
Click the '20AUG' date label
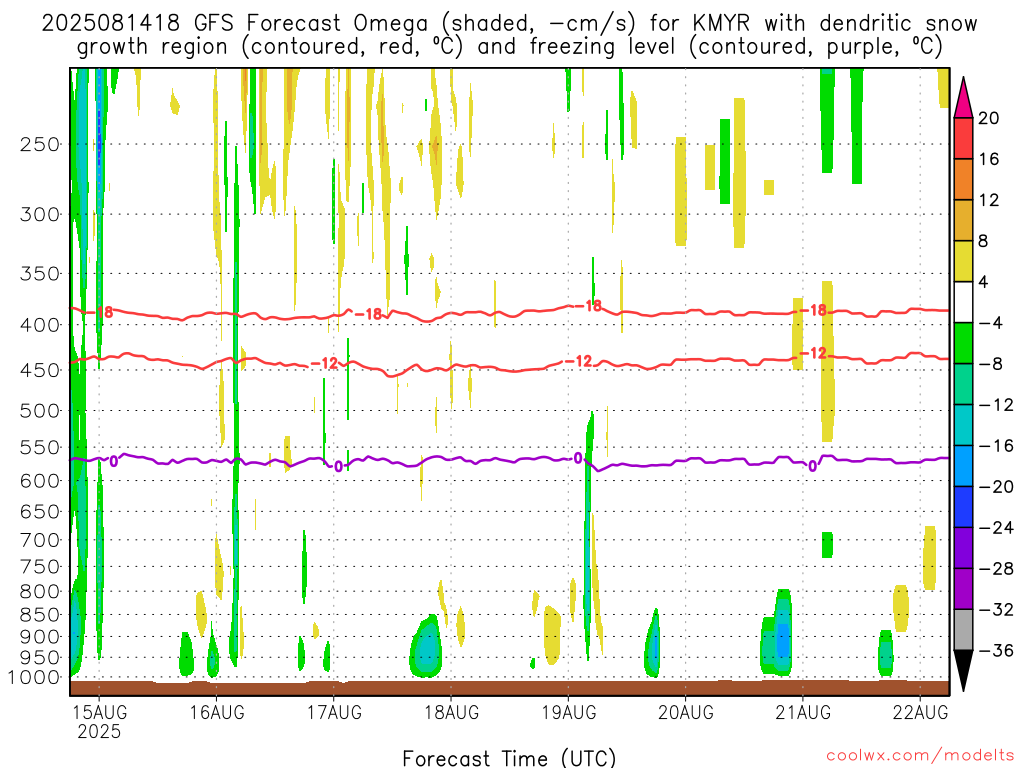(686, 712)
